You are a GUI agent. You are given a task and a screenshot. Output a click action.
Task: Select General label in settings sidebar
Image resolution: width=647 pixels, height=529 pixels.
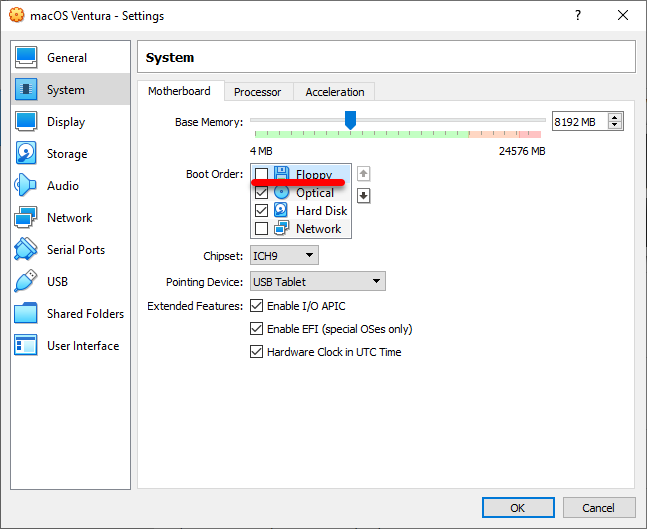[x=67, y=58]
